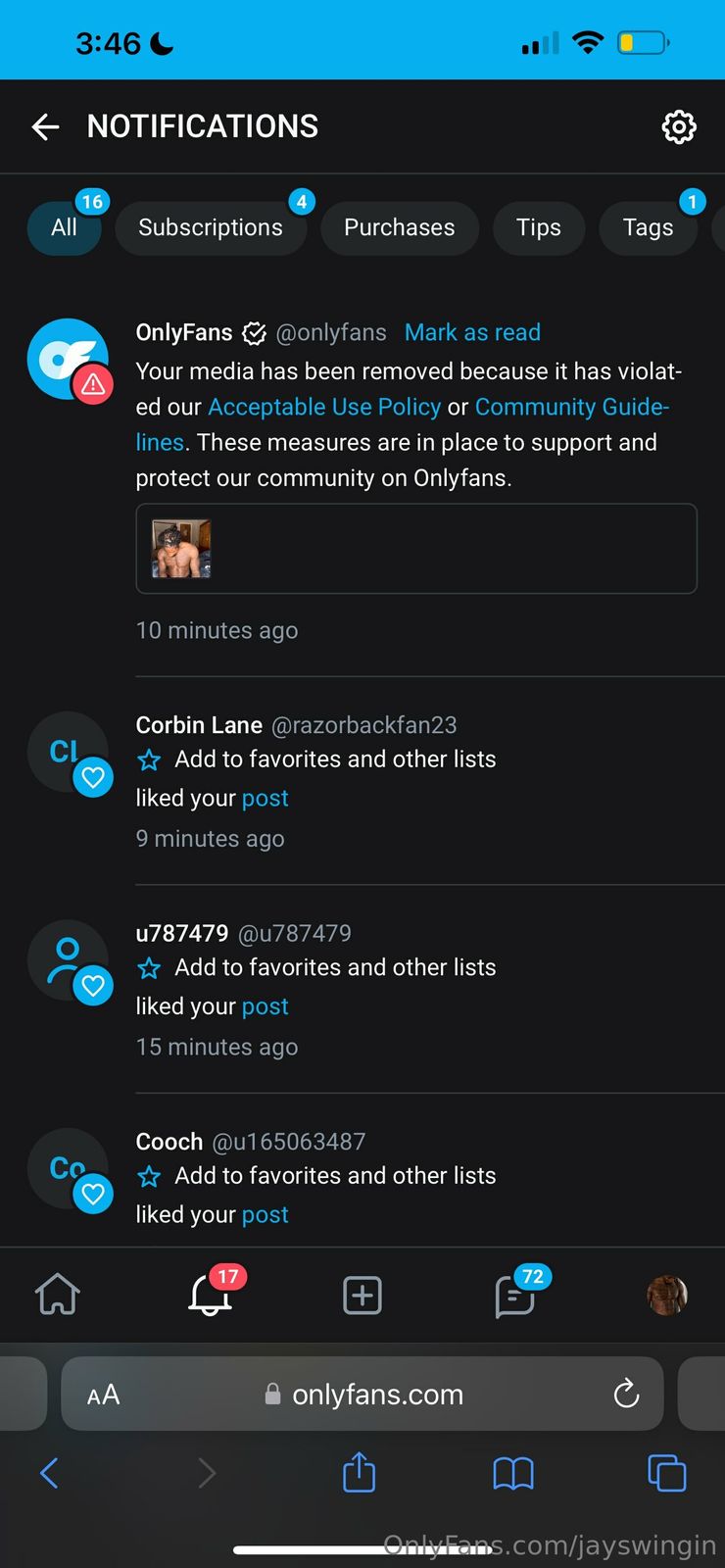
Task: Click Mark as read link
Action: tap(472, 332)
